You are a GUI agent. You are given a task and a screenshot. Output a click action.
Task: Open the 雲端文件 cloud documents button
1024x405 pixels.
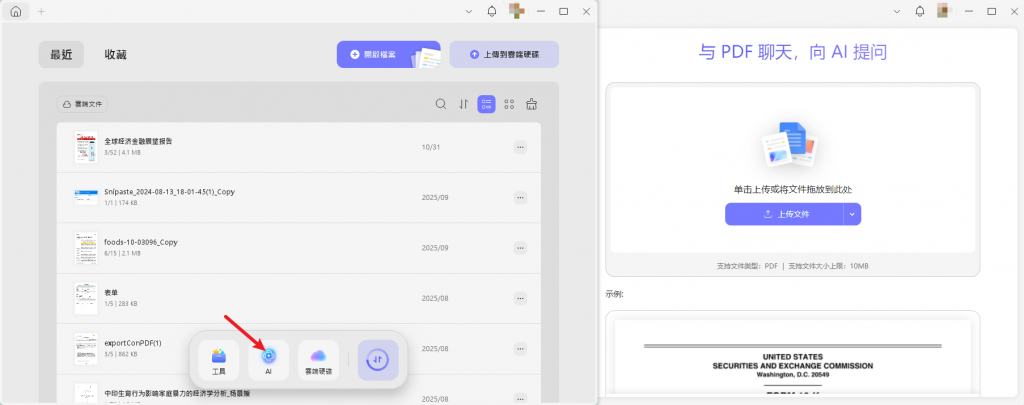[83, 104]
